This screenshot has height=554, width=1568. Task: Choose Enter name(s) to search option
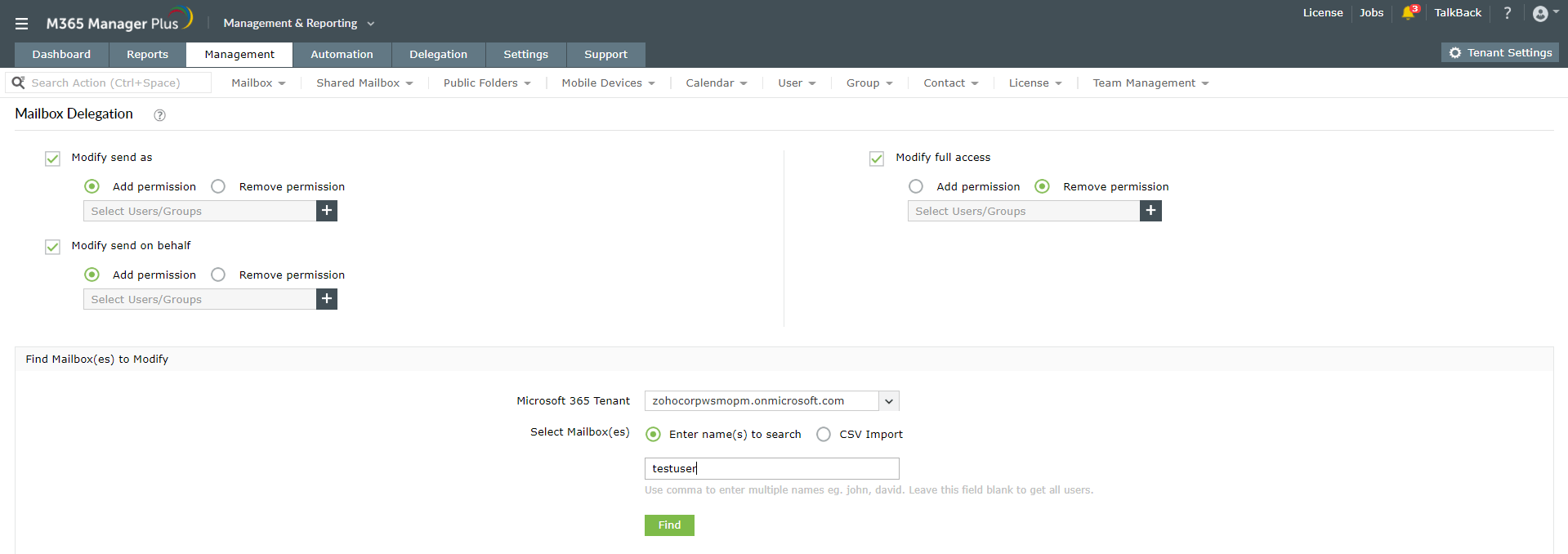click(653, 434)
